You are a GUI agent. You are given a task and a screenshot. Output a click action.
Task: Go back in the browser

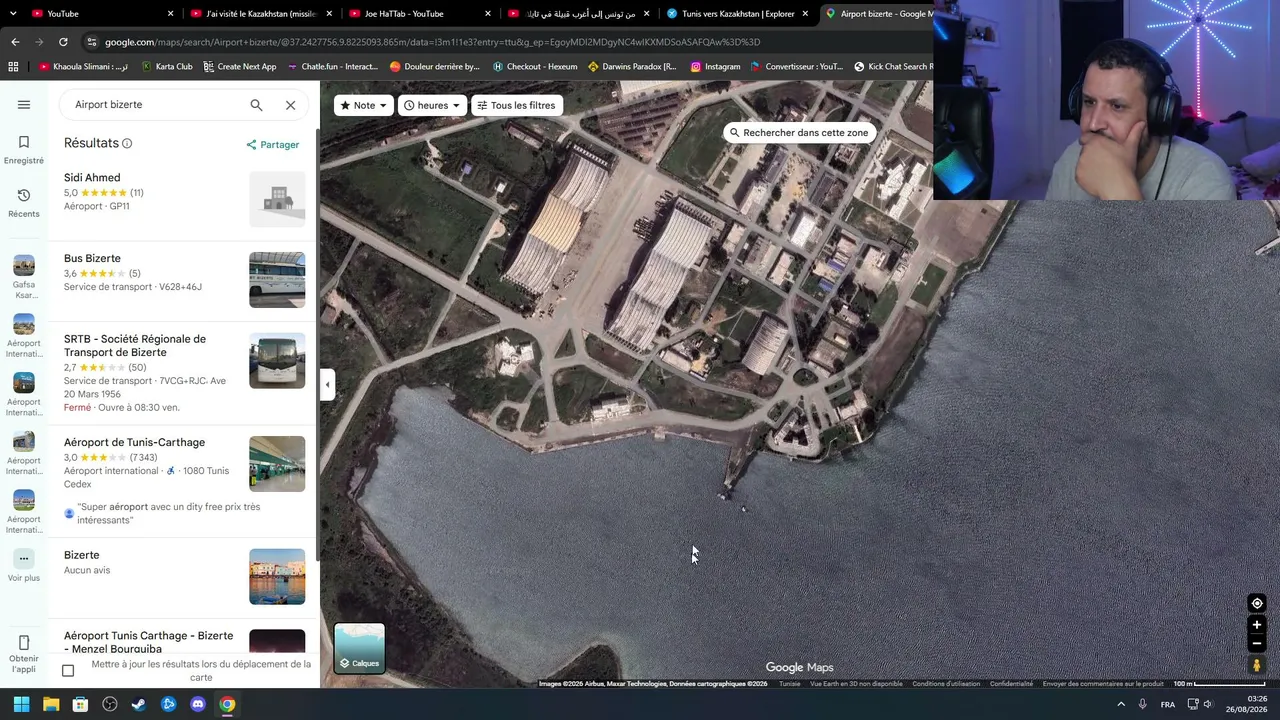tap(15, 42)
